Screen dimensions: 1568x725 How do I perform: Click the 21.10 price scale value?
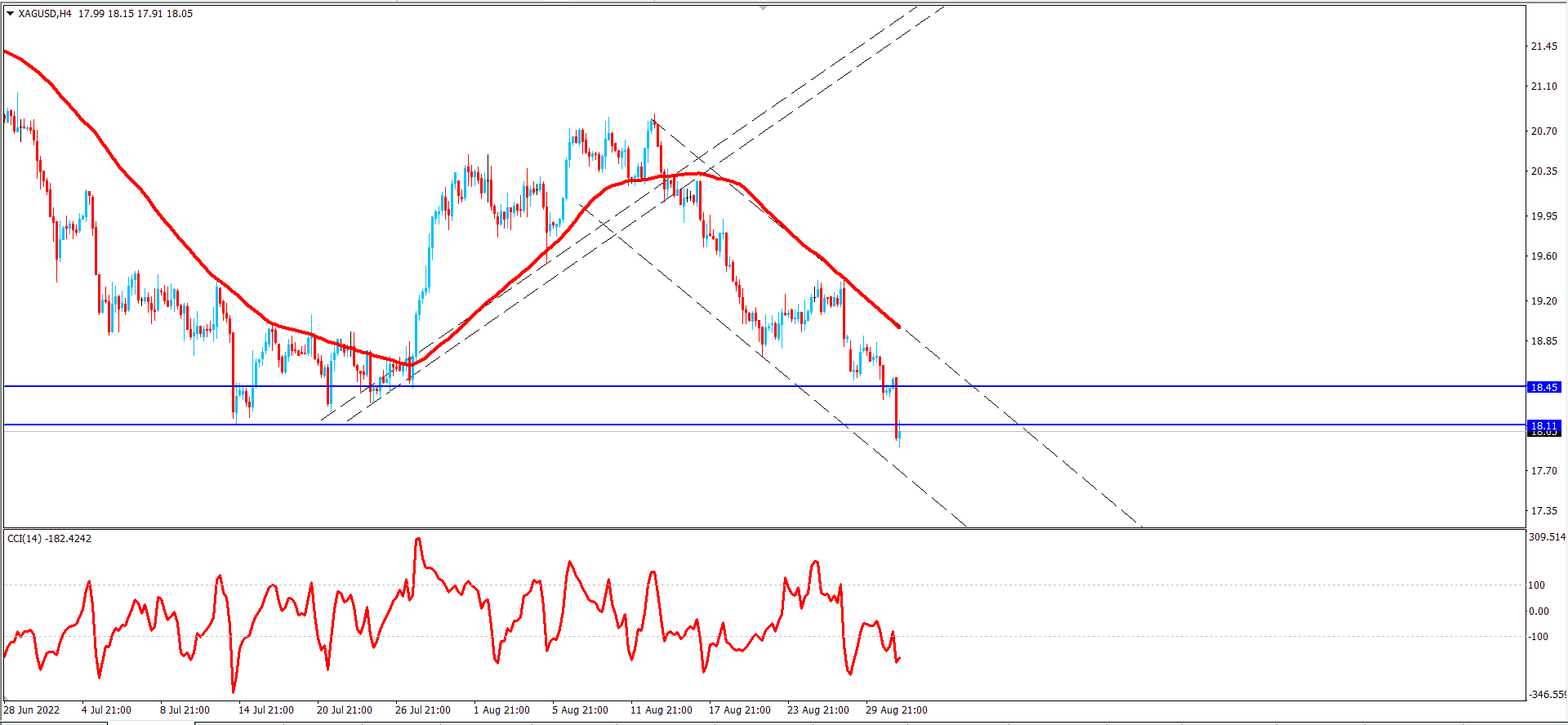1543,87
